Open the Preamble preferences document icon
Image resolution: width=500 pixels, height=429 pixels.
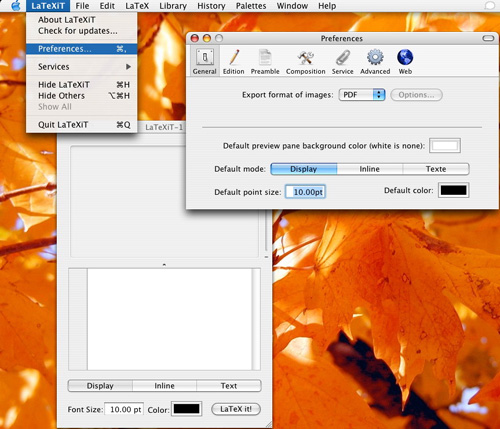(265, 57)
